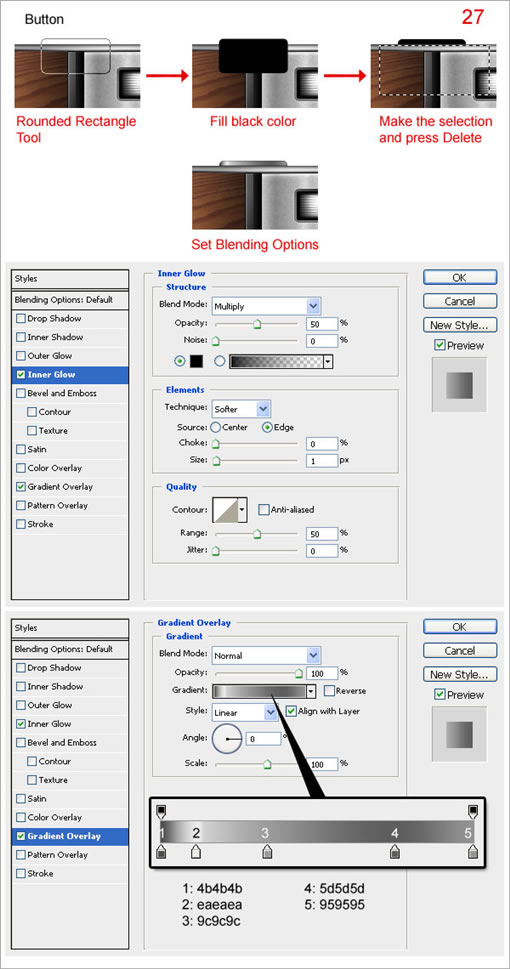
Task: Click the Inner Glow gradient preview swatch
Action: [276, 362]
